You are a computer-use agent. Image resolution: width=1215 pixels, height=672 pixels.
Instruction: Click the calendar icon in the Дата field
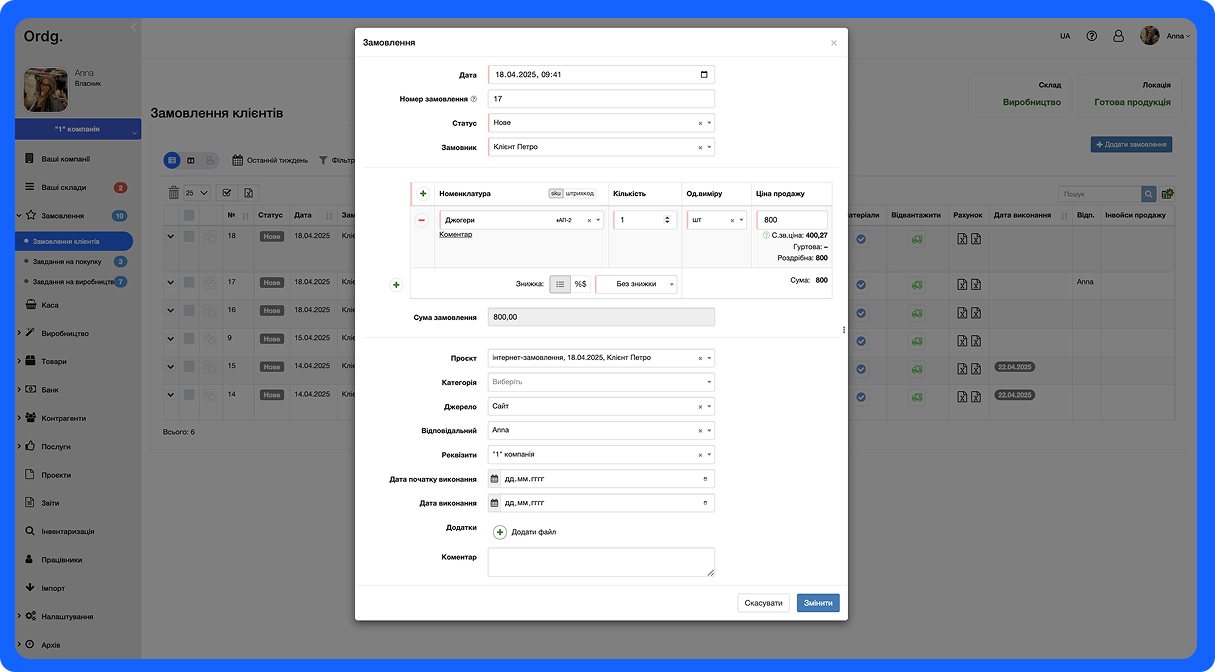[704, 75]
